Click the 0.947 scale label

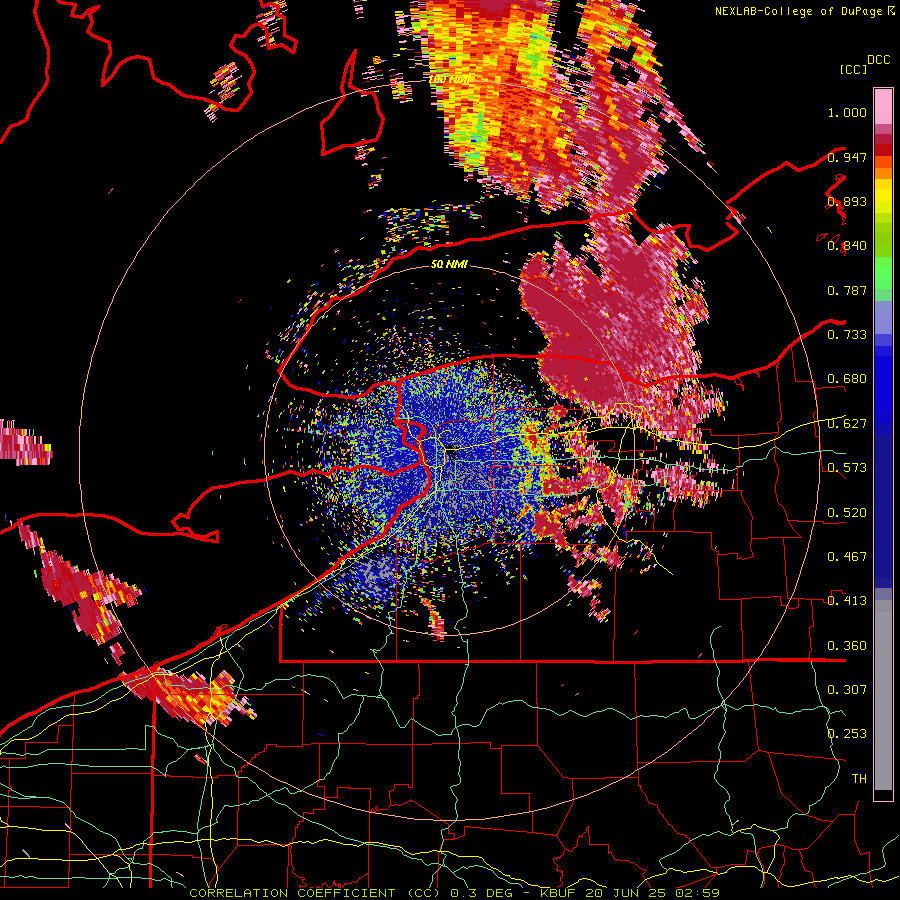click(x=847, y=157)
